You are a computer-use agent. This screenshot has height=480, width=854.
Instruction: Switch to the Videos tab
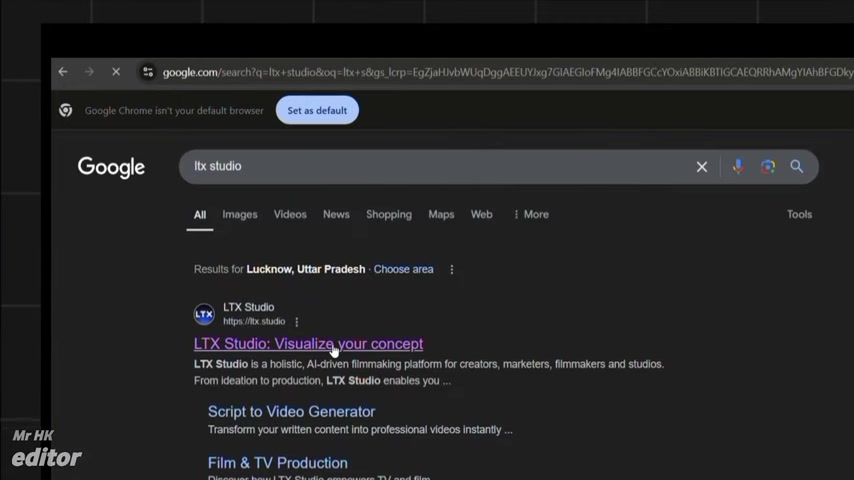[290, 215]
